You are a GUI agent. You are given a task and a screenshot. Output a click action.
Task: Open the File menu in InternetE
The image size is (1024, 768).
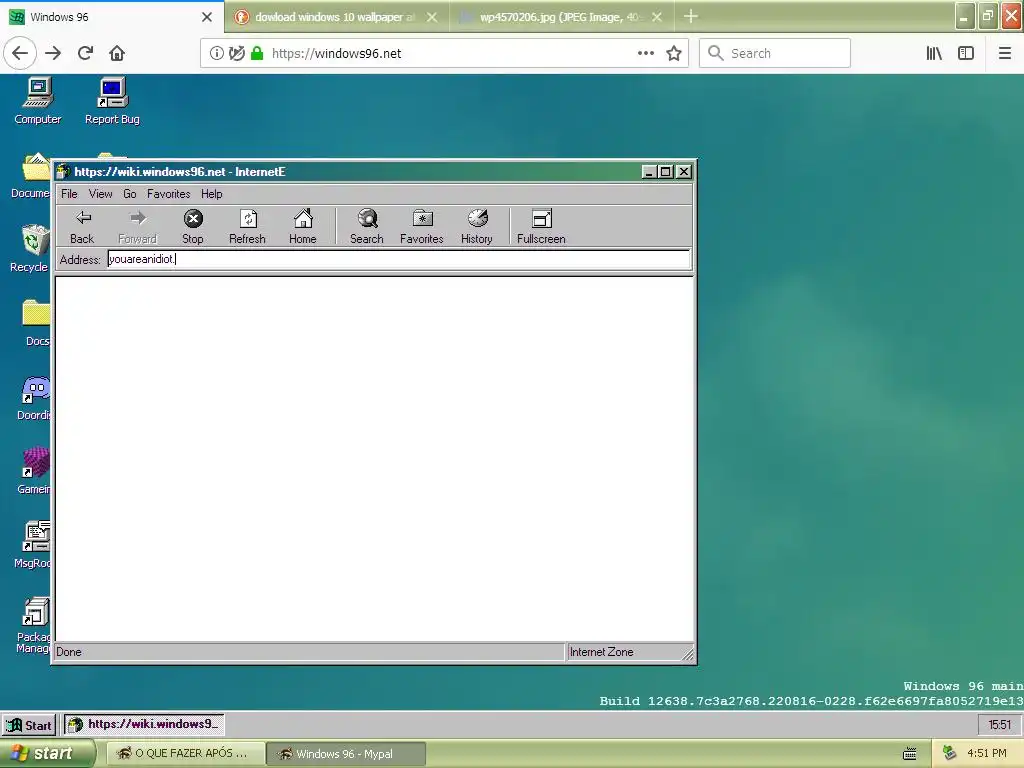(x=69, y=194)
